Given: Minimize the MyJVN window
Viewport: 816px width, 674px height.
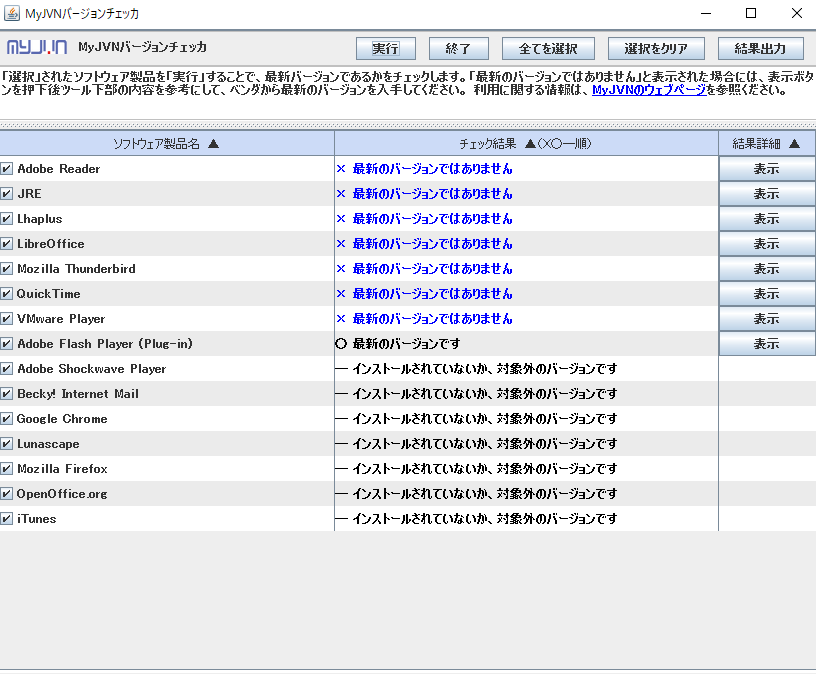Looking at the screenshot, I should click(706, 13).
